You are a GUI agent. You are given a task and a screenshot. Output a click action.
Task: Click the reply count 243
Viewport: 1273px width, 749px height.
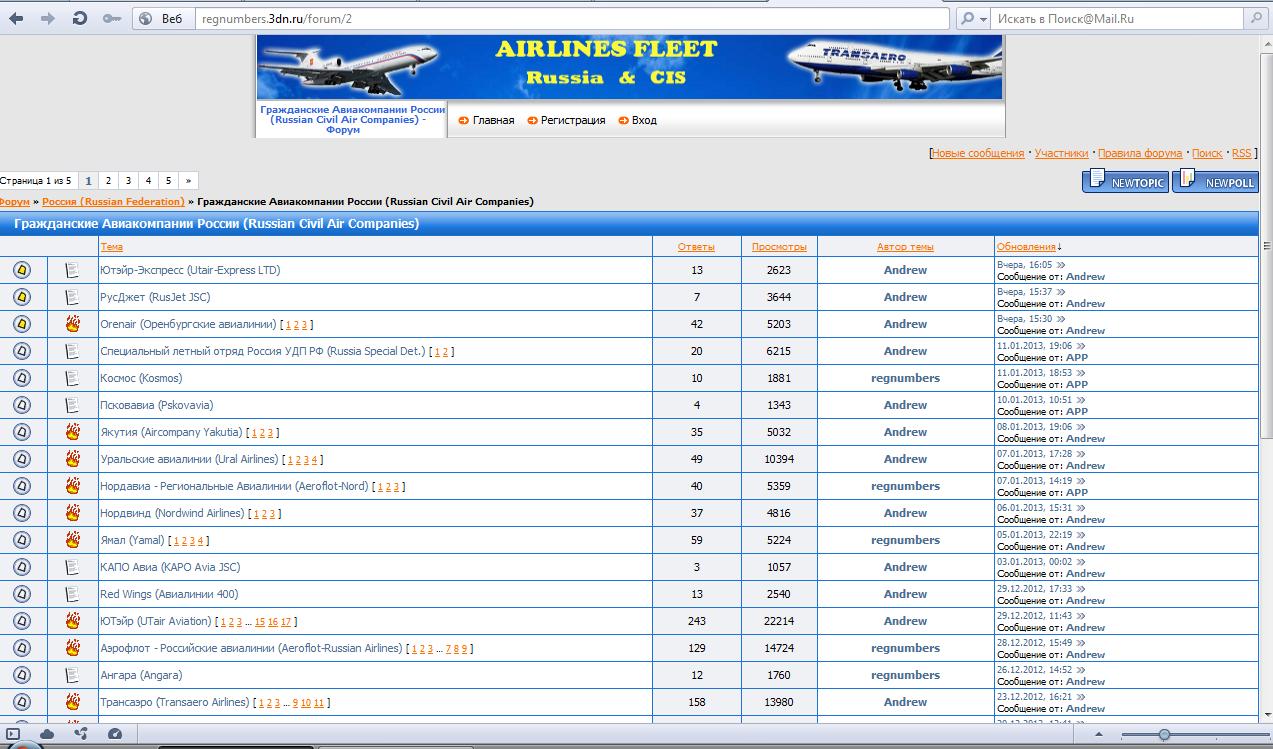pos(697,621)
